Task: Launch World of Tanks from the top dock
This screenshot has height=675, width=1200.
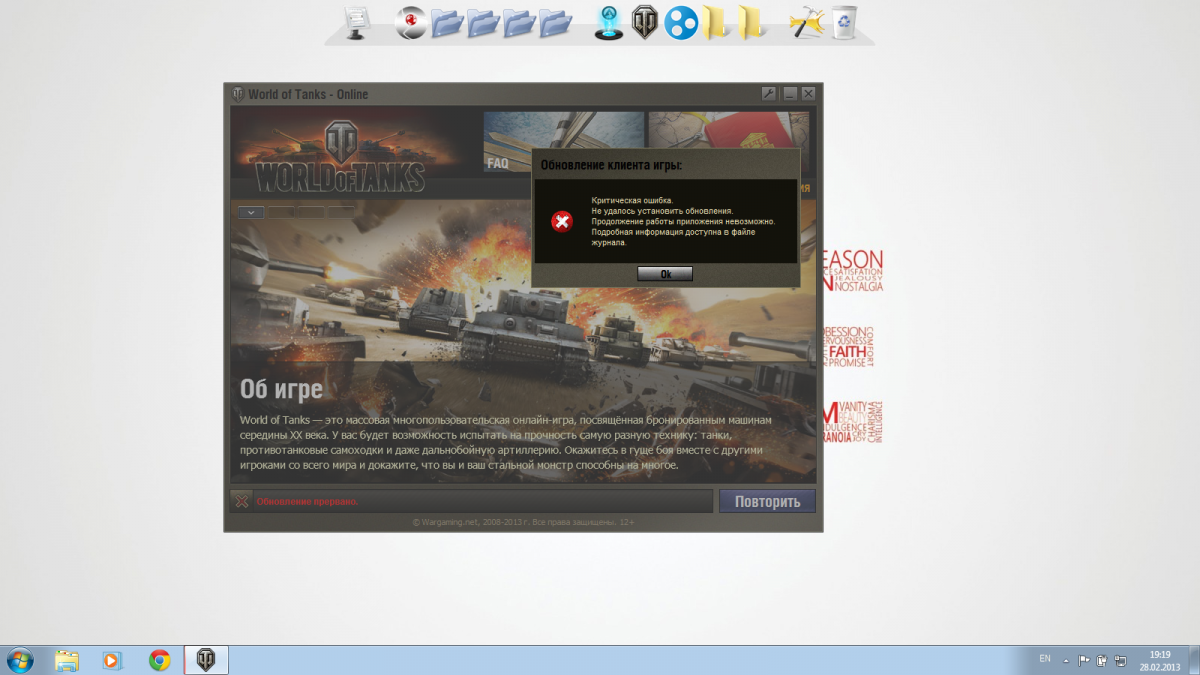Action: (645, 21)
